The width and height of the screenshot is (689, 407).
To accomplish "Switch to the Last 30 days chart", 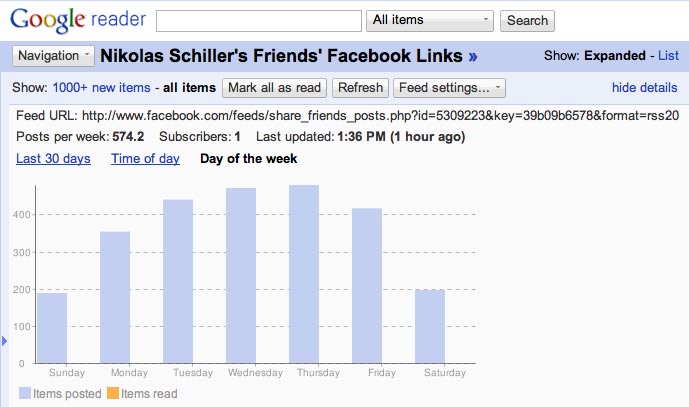I will pyautogui.click(x=53, y=158).
